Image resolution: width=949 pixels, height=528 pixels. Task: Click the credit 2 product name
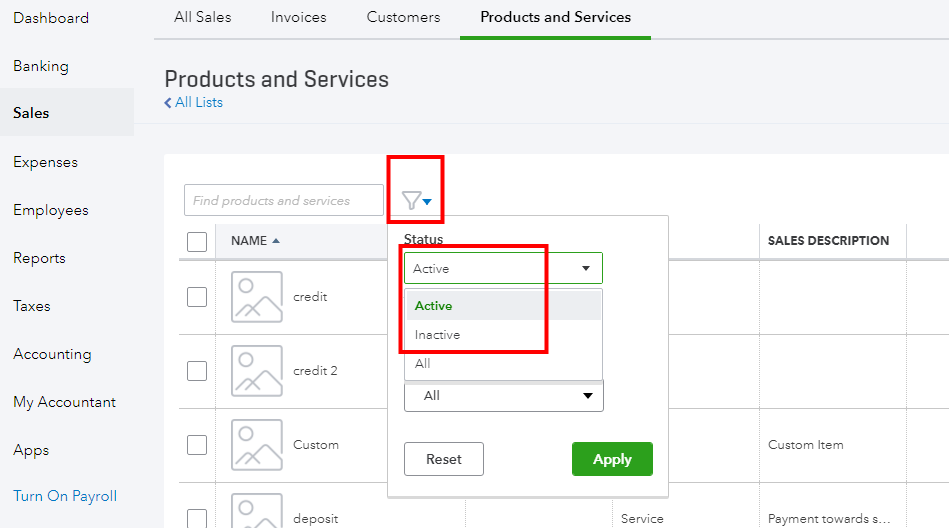click(x=315, y=371)
